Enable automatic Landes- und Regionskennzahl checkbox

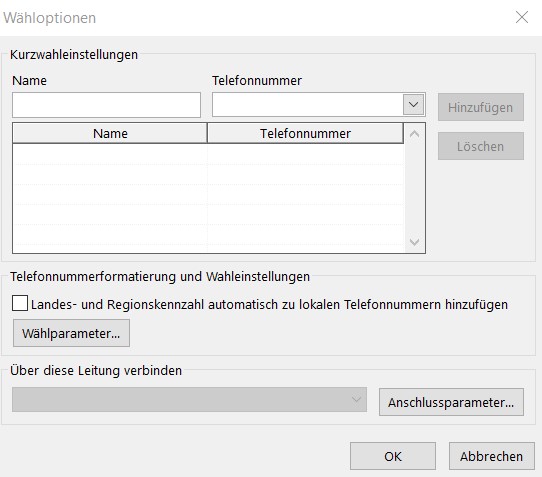(20, 303)
